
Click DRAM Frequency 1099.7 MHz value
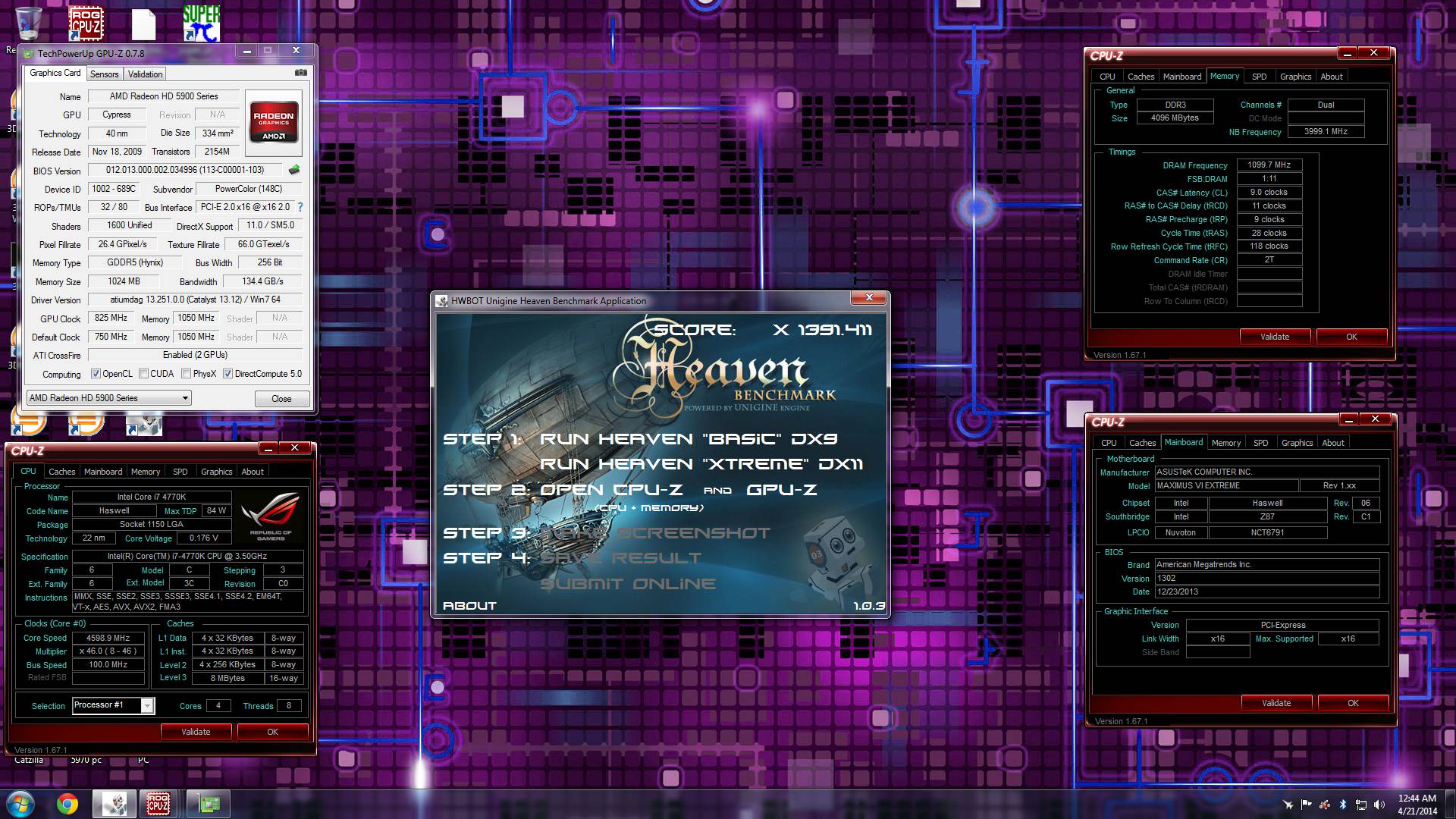(1269, 165)
